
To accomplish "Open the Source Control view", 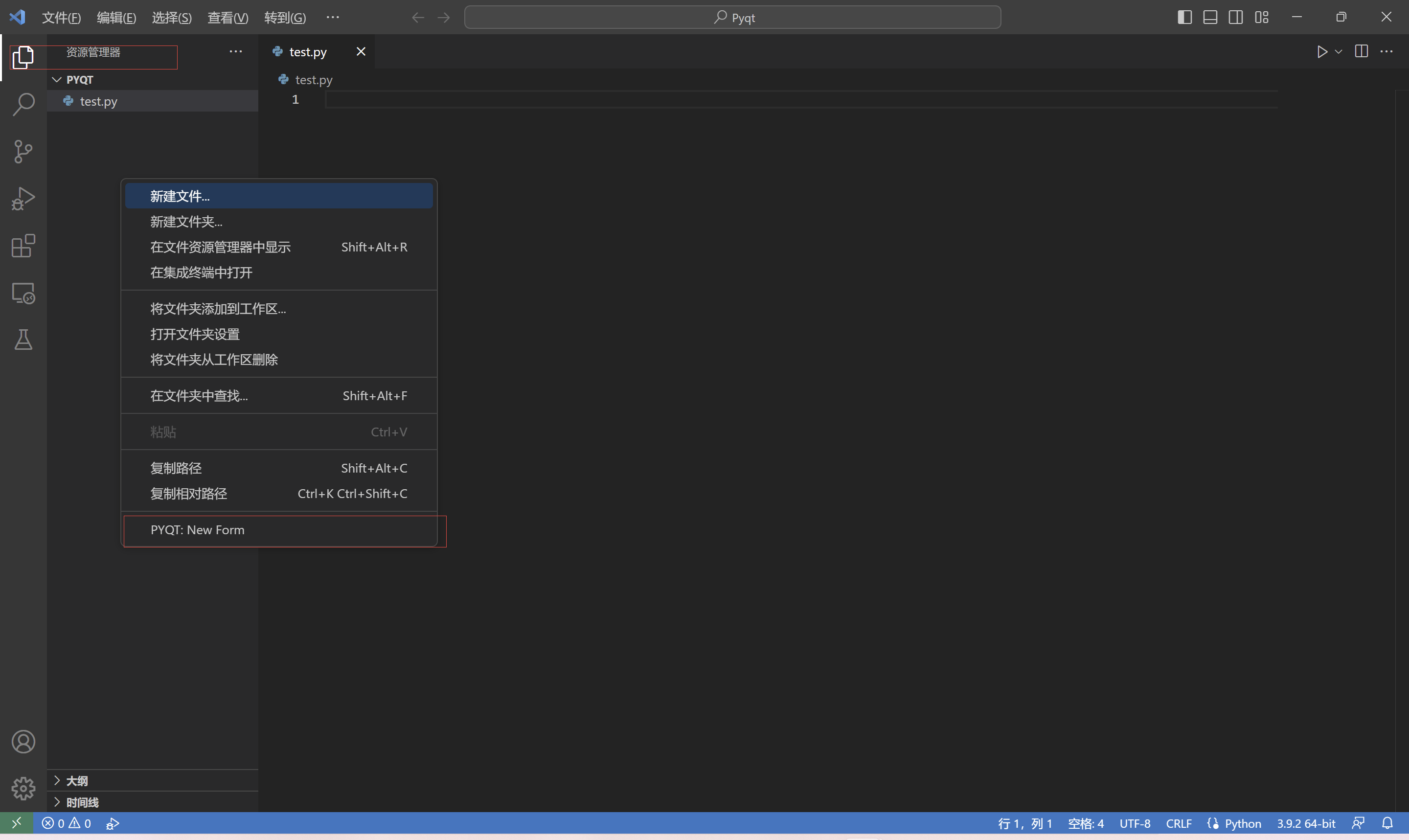I will [x=23, y=151].
